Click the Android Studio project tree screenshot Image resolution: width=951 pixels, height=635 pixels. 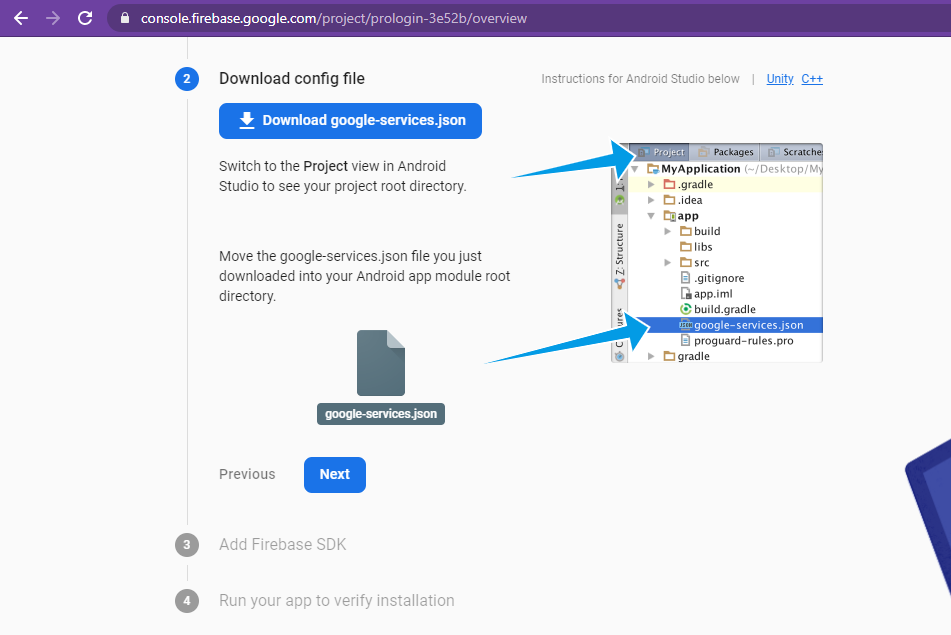[x=717, y=252]
